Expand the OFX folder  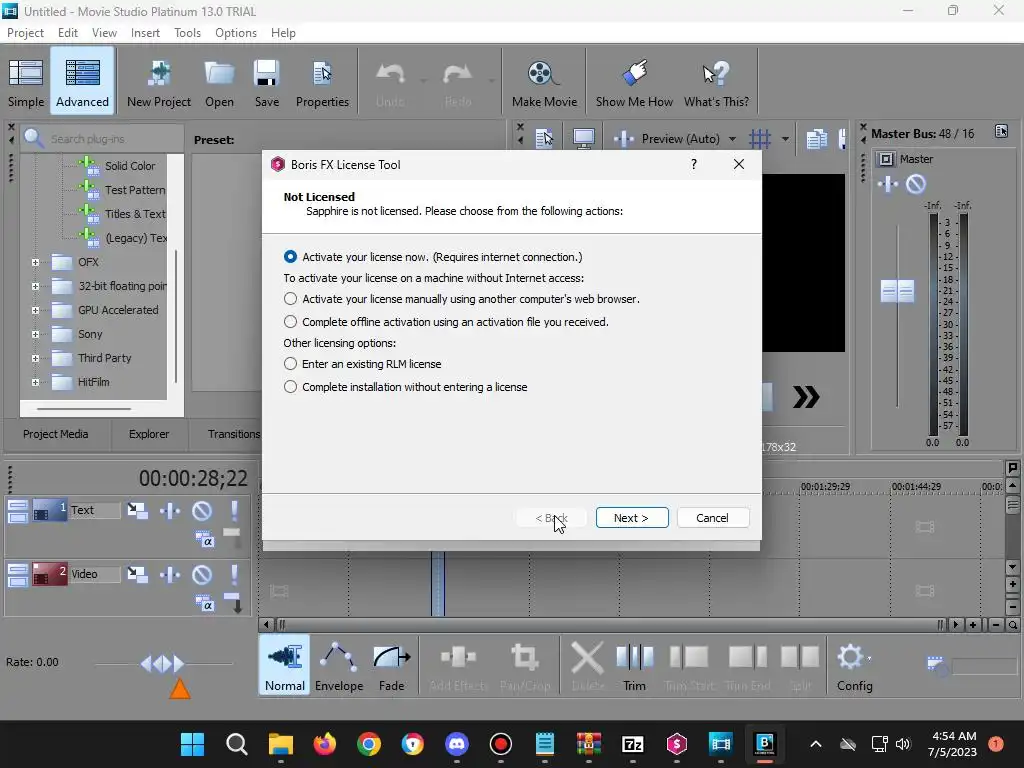35,263
